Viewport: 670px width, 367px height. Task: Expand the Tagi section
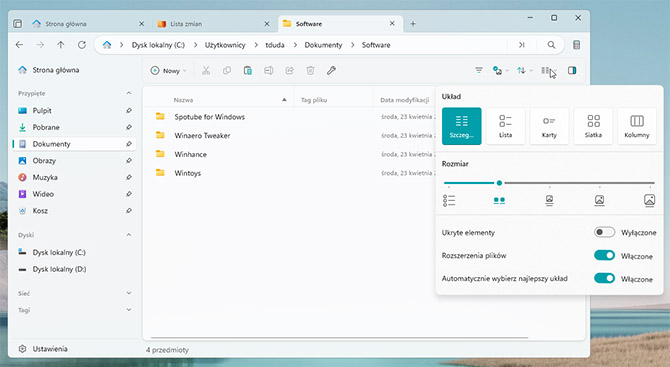click(x=129, y=310)
